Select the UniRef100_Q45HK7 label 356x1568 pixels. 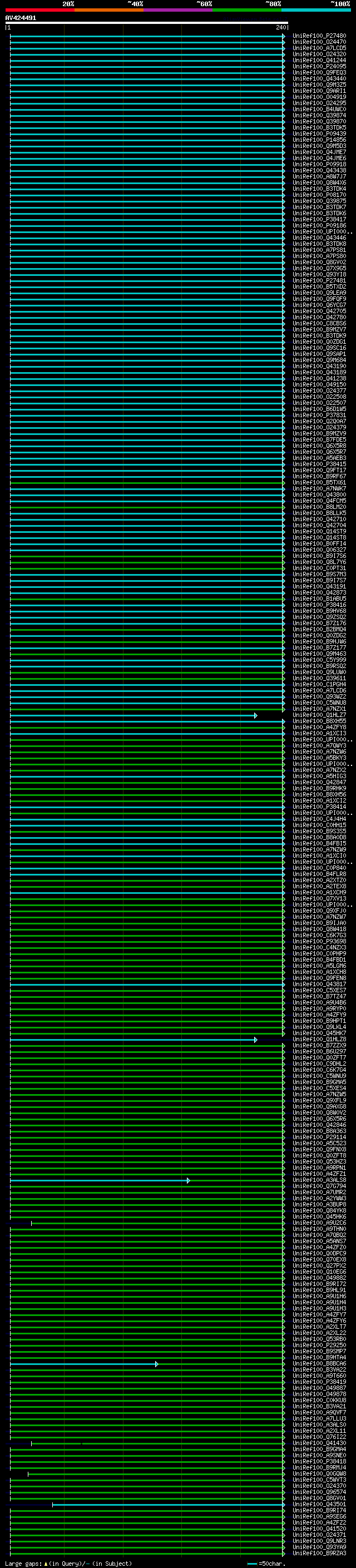coord(319,1033)
